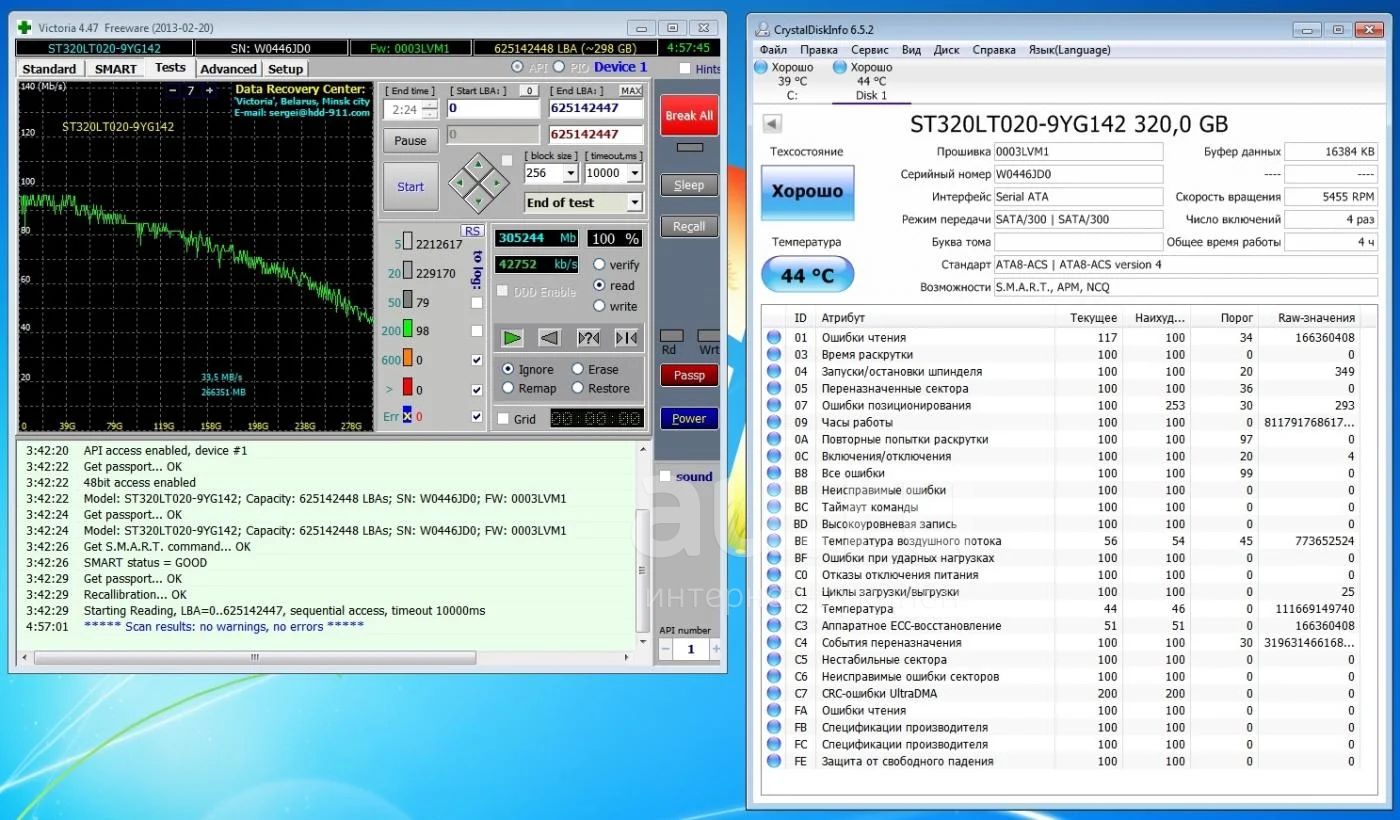The image size is (1400, 820).
Task: Open the timeout dropdown showing 10000
Action: pyautogui.click(x=635, y=173)
